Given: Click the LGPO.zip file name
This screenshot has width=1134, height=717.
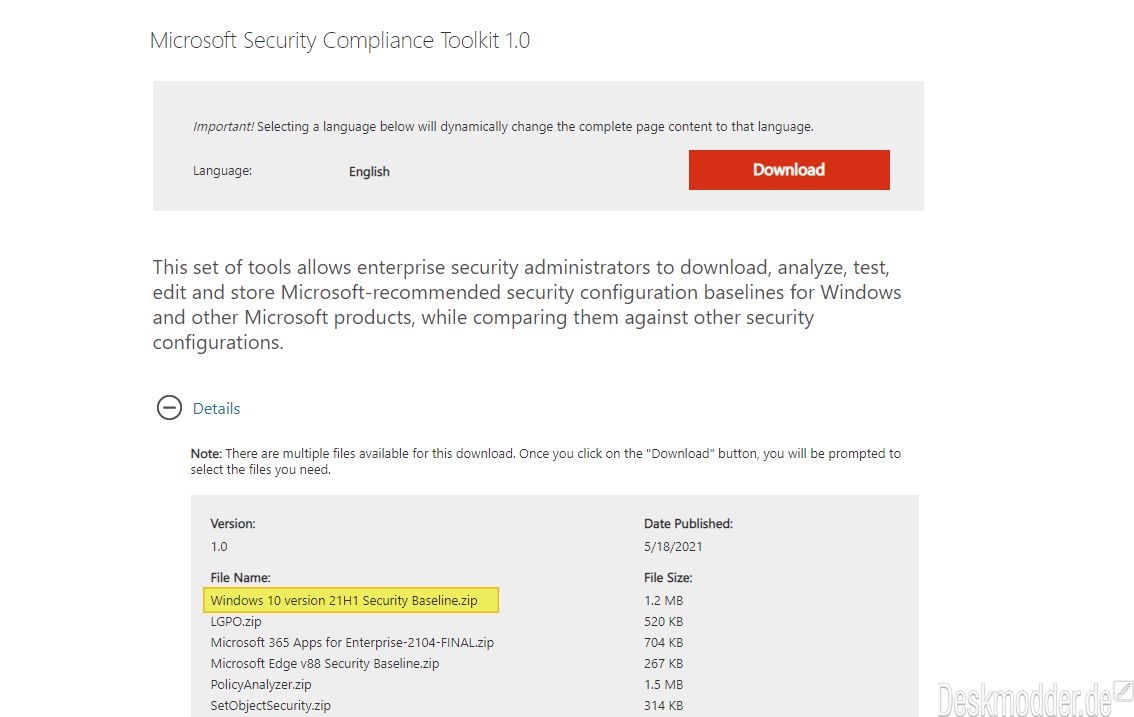Looking at the screenshot, I should 236,621.
